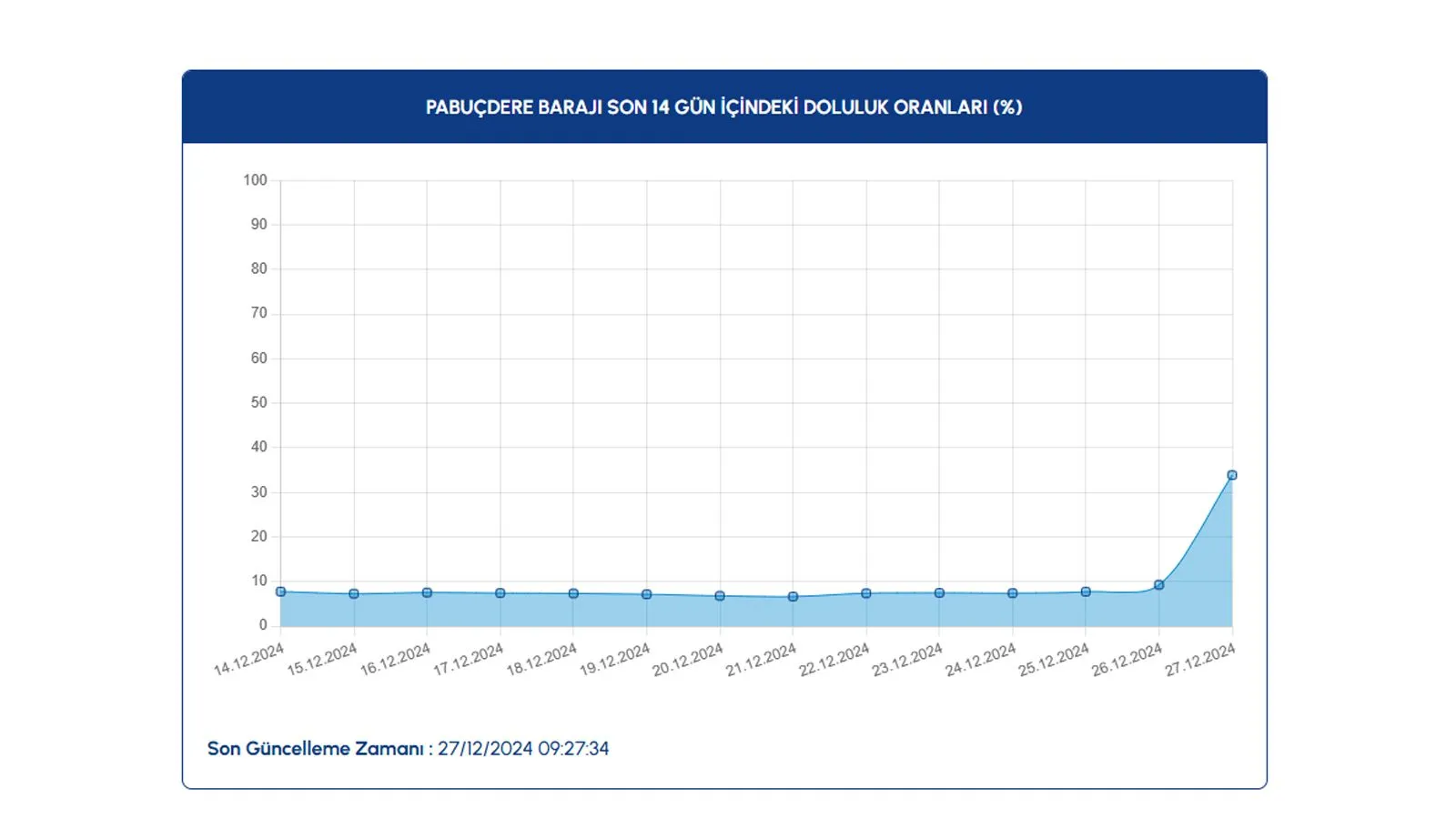Click the timestamp '27/12/2024 09:27:34'
This screenshot has height=819, width=1456.
523,749
